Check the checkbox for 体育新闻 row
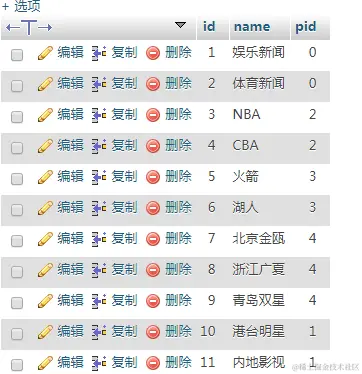This screenshot has height=374, width=362. tap(17, 86)
